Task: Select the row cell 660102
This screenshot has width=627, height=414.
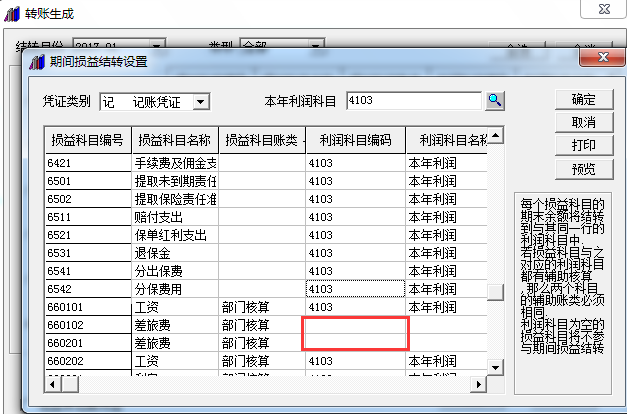Action: pos(88,325)
